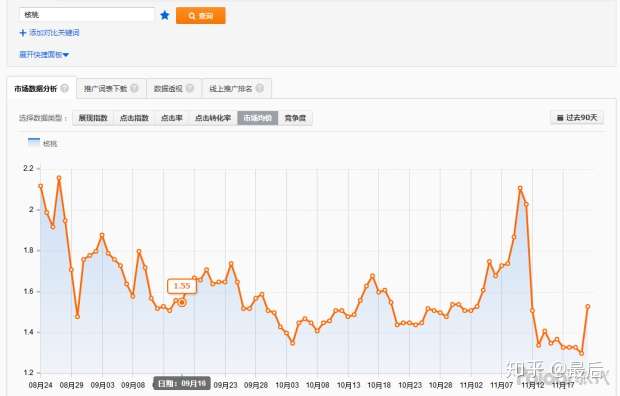Image resolution: width=620 pixels, height=396 pixels.
Task: Click the keyword search input field
Action: pos(87,15)
